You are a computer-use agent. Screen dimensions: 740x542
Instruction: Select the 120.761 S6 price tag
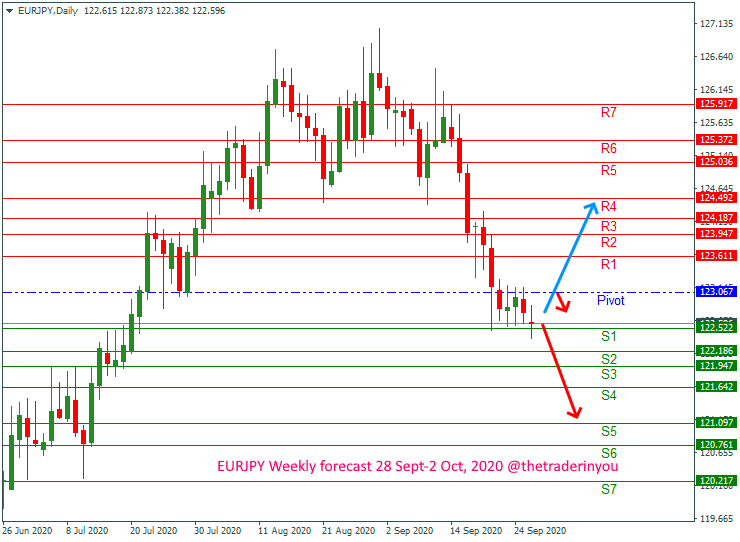[x=716, y=445]
